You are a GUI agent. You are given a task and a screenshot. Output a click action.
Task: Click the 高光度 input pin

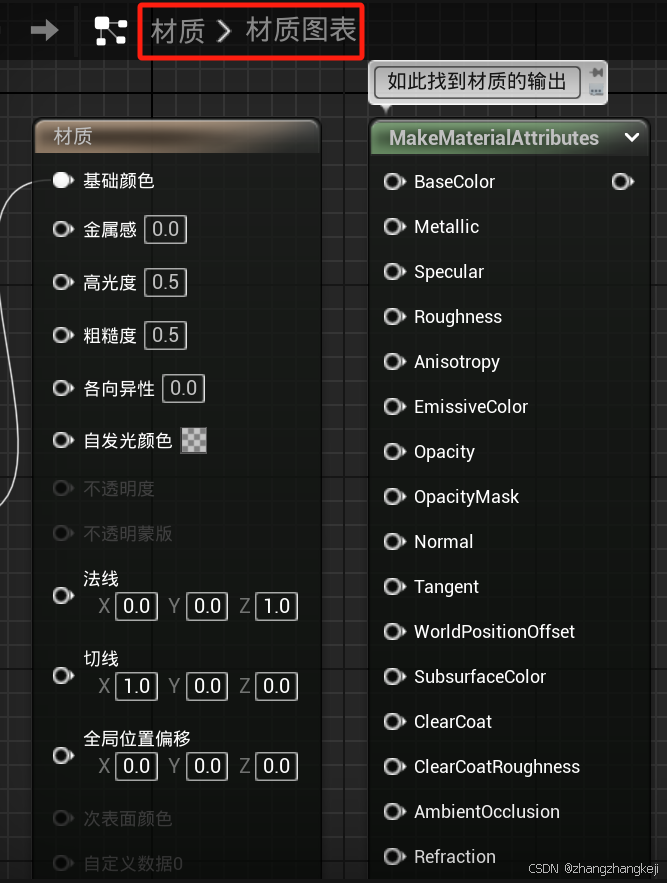[63, 282]
